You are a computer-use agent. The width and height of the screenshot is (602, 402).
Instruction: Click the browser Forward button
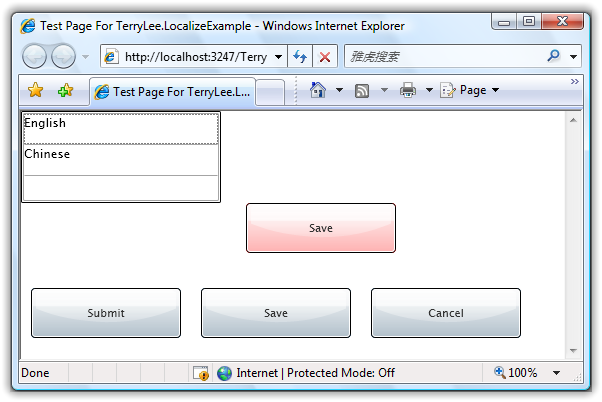[63, 57]
